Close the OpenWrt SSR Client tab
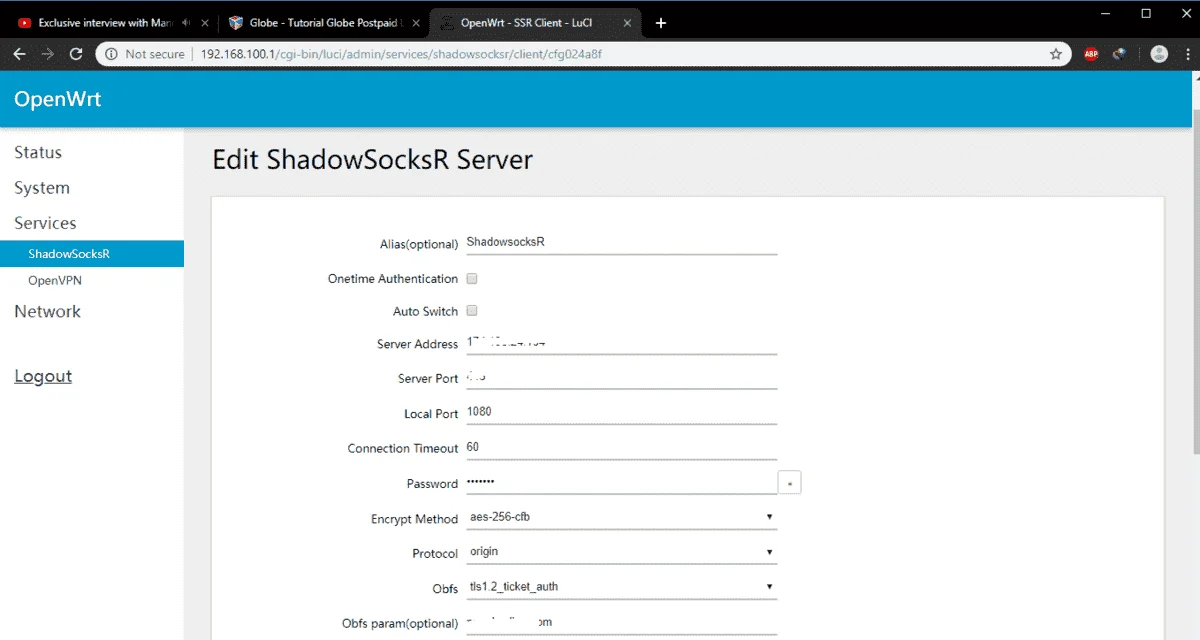1200x640 pixels. [628, 23]
